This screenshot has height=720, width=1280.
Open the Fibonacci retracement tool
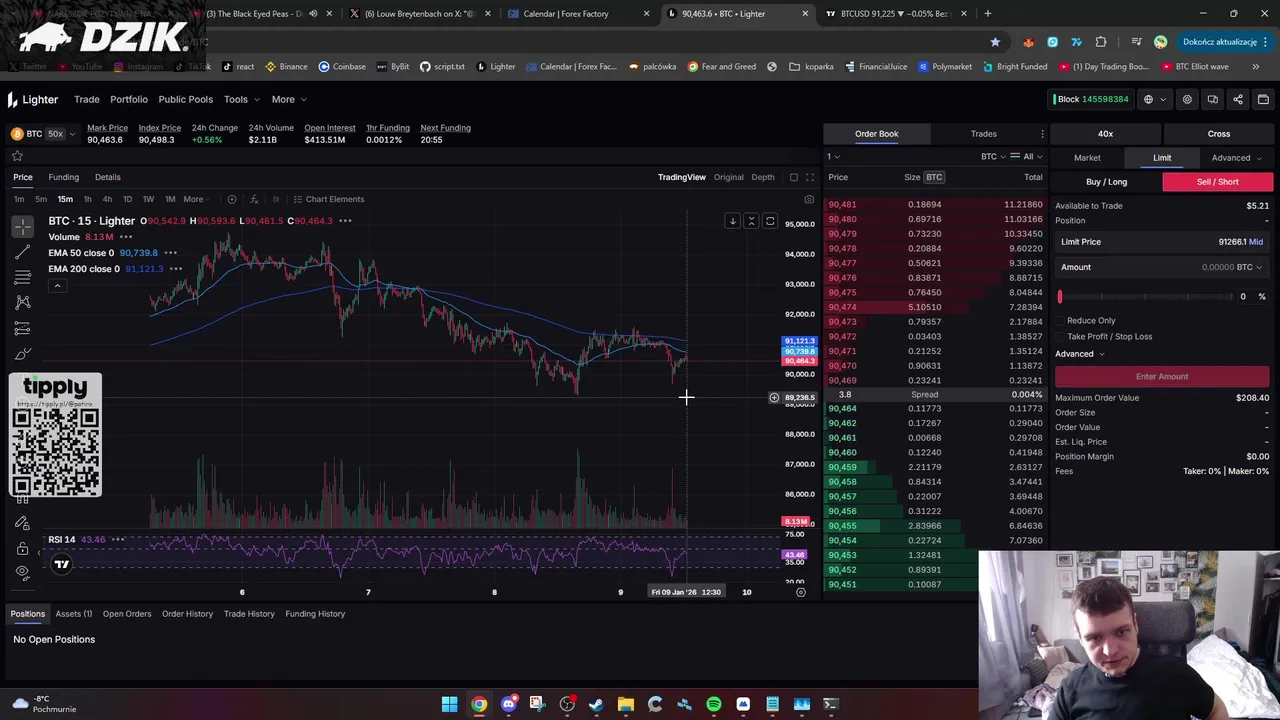click(x=23, y=277)
